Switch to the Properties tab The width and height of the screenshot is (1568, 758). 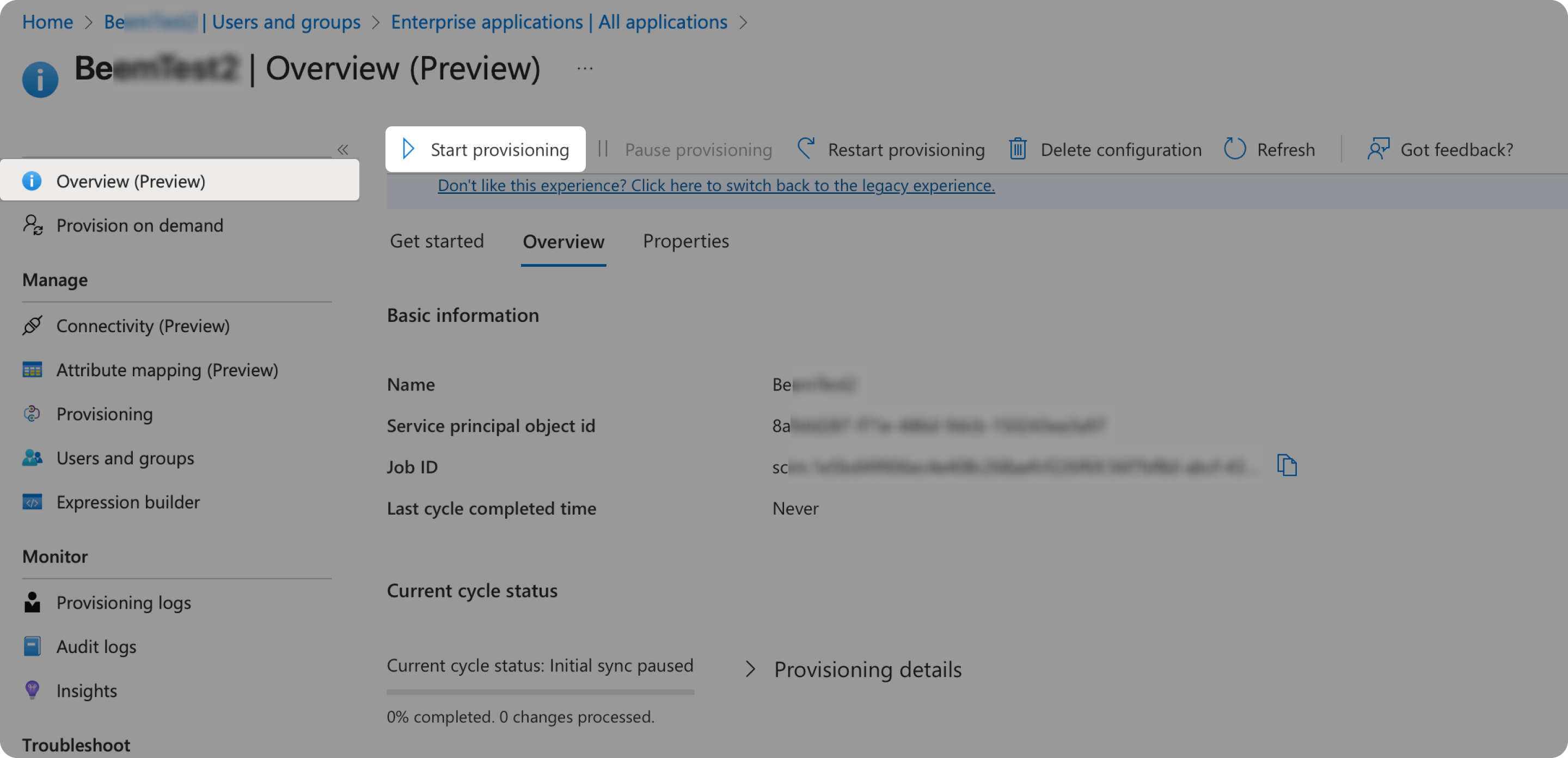click(x=685, y=241)
